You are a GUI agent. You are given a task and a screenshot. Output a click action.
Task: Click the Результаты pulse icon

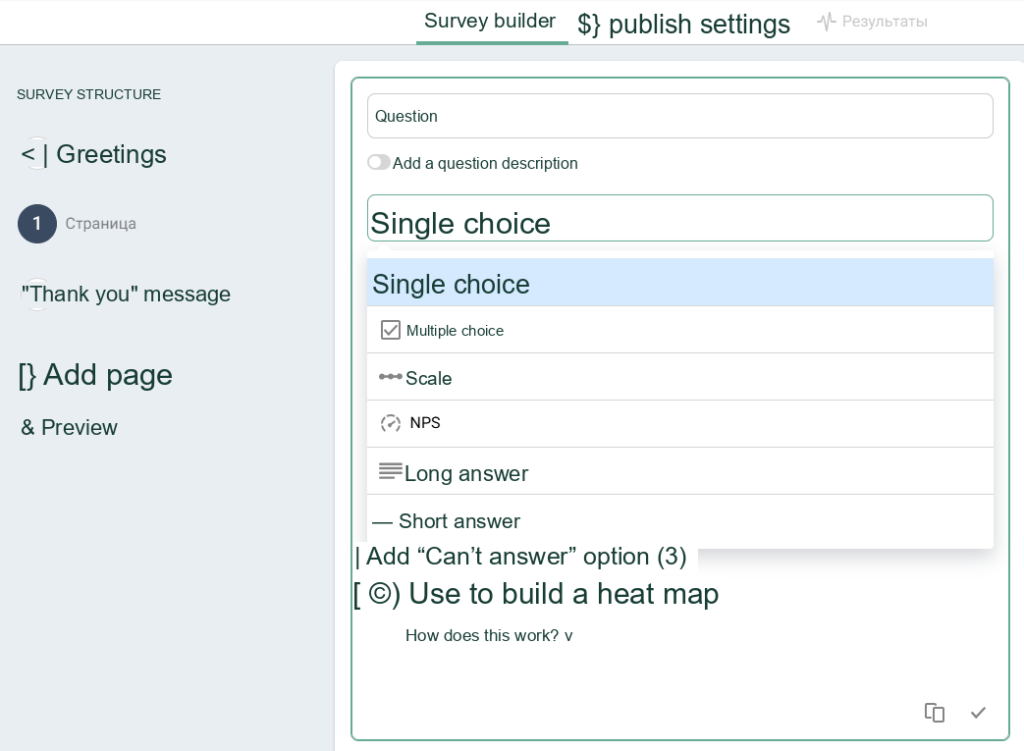point(826,22)
